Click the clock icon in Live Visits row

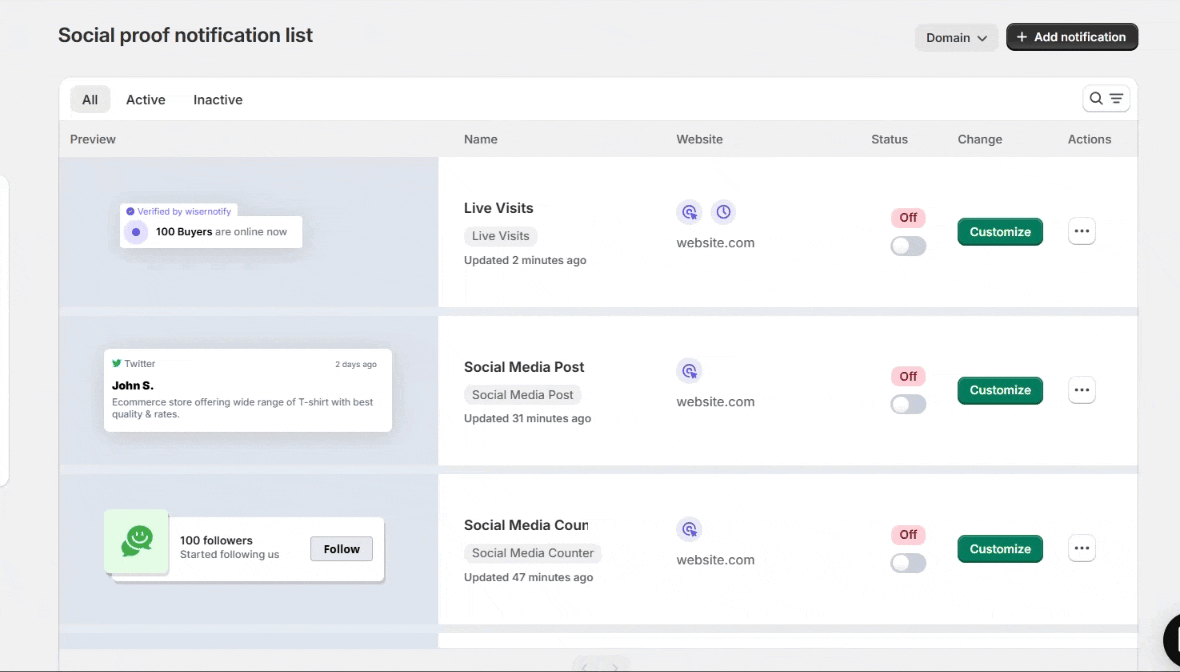723,212
